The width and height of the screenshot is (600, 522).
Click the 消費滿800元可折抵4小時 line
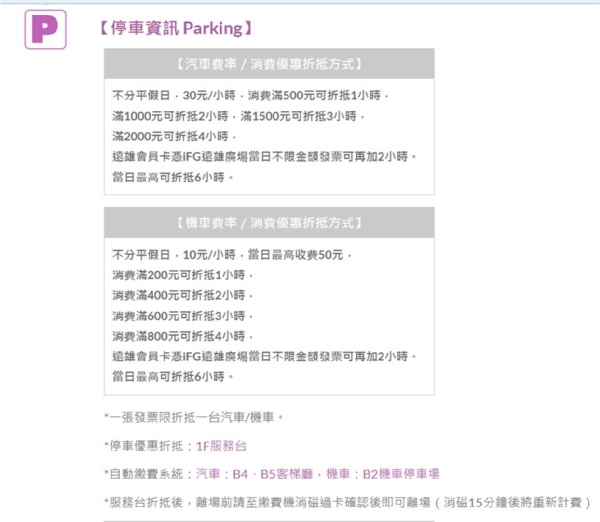pos(183,336)
